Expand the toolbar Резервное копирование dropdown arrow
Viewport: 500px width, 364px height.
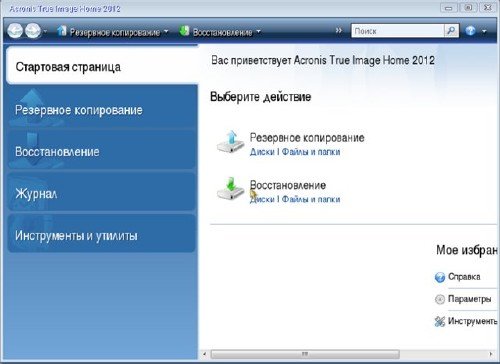pos(166,32)
